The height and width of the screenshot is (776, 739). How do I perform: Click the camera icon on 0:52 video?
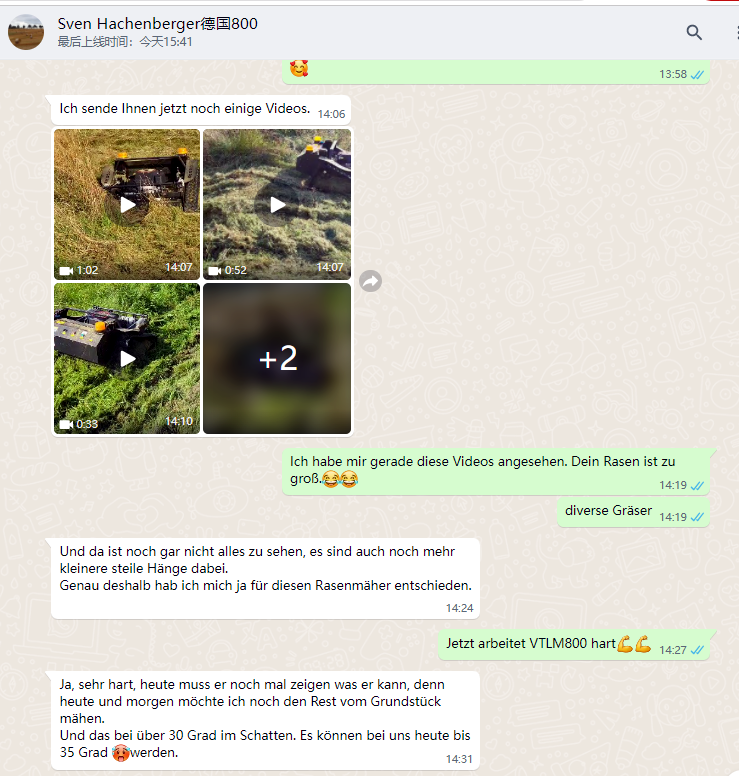click(x=215, y=271)
